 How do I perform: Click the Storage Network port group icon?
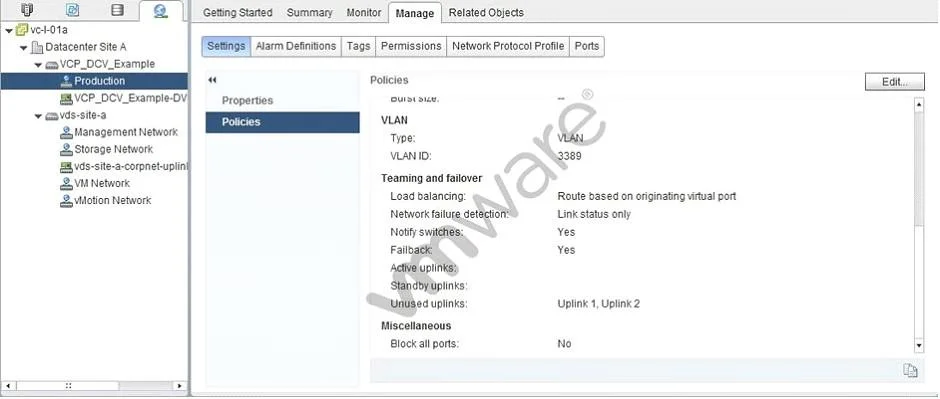point(67,149)
